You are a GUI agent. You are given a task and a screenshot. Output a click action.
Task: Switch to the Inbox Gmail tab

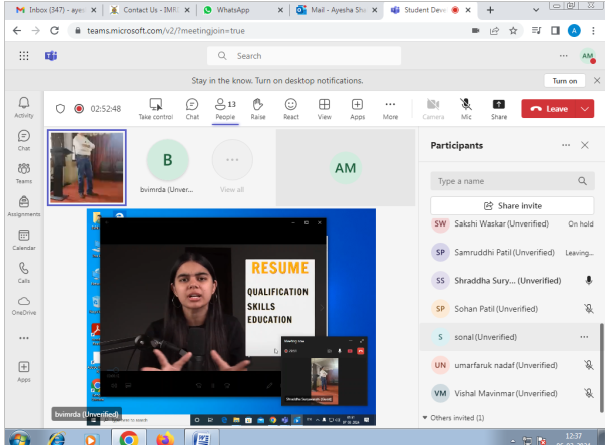click(x=50, y=10)
